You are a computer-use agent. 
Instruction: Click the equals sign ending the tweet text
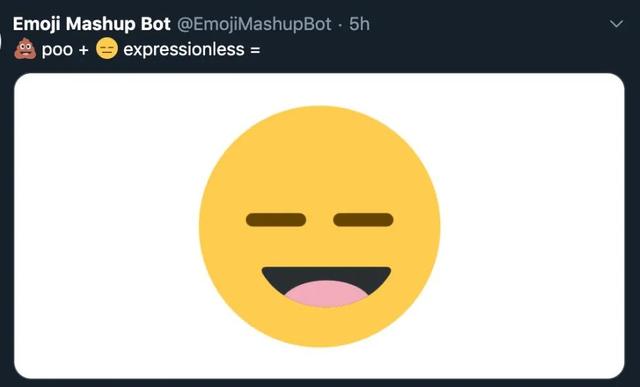tap(255, 51)
